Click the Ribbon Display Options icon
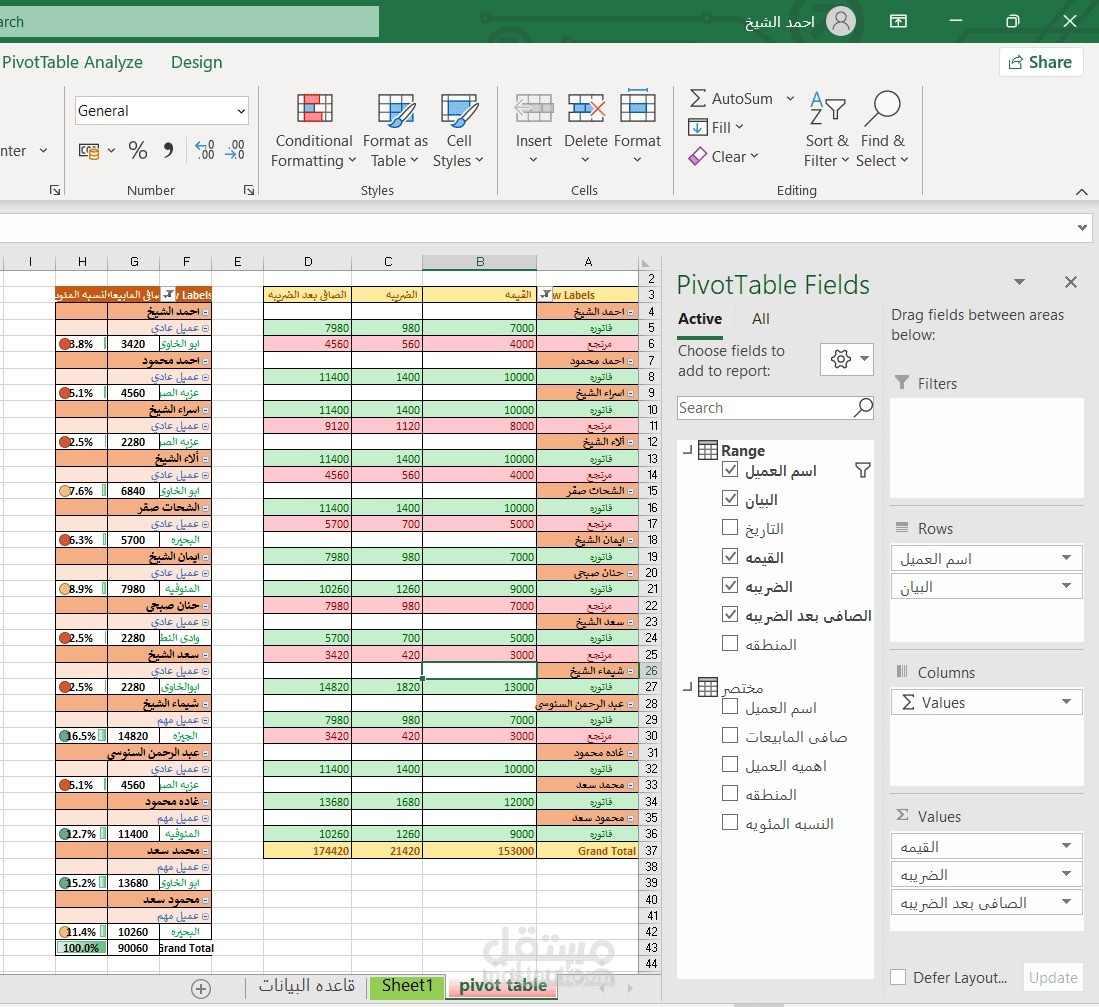Viewport: 1099px width, 1007px height. pos(898,21)
